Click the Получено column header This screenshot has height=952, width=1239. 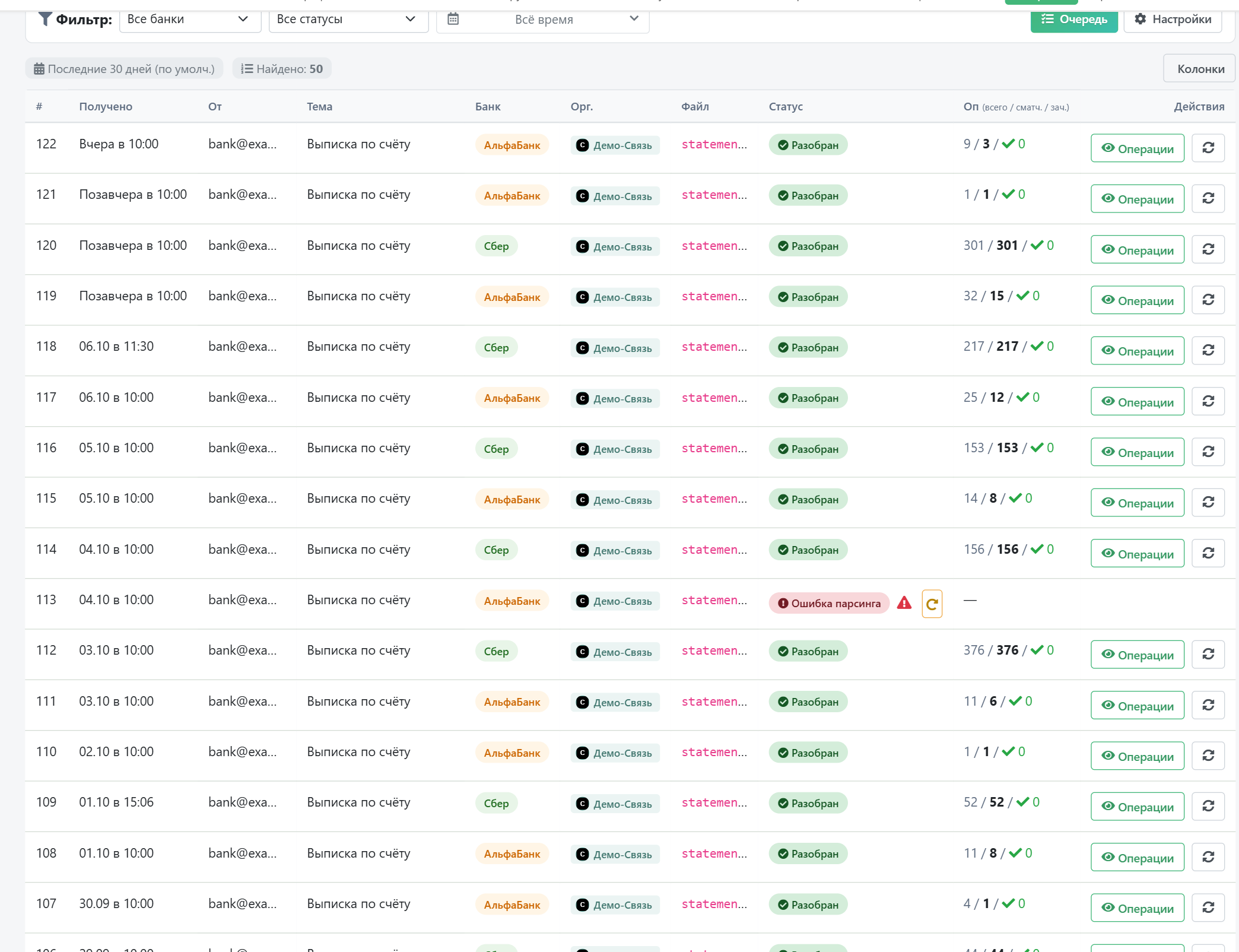106,107
